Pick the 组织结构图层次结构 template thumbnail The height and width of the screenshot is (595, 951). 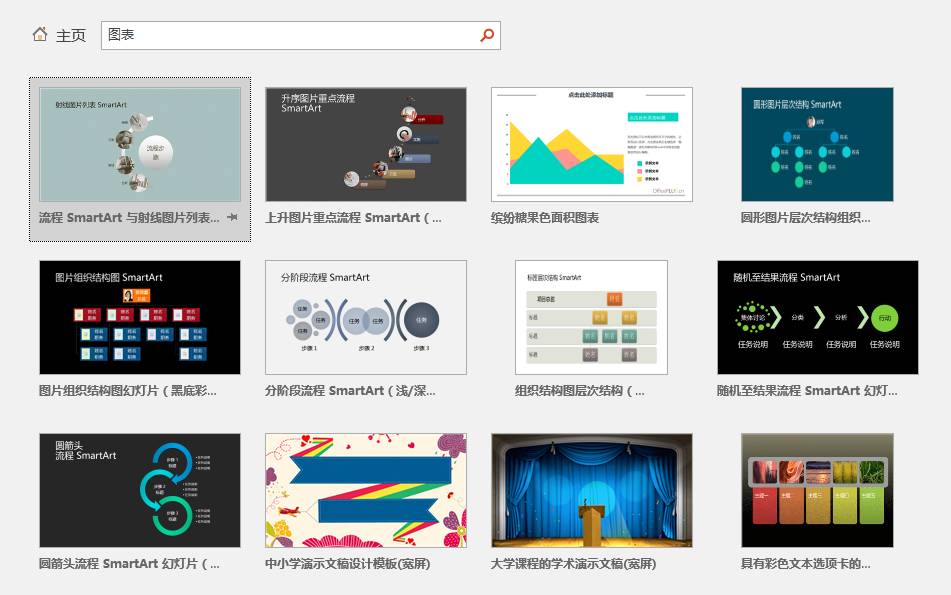591,318
